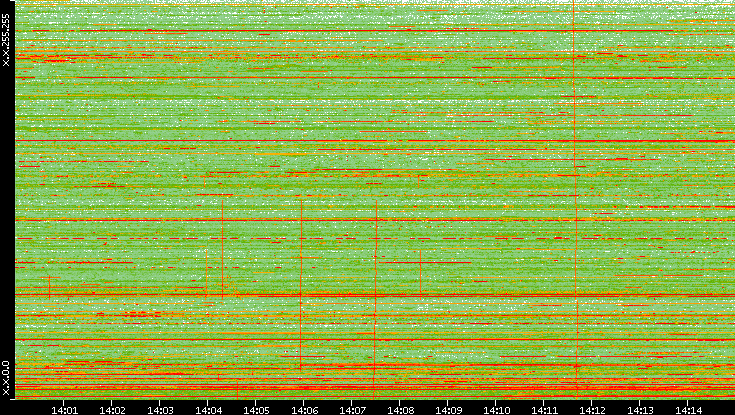Click the 14:06 time axis label
Image resolution: width=735 pixels, height=415 pixels.
tap(304, 410)
